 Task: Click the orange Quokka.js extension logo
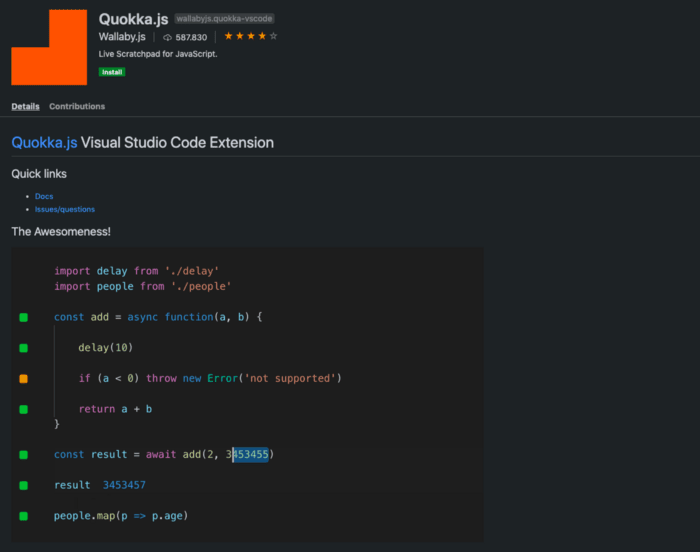point(49,47)
